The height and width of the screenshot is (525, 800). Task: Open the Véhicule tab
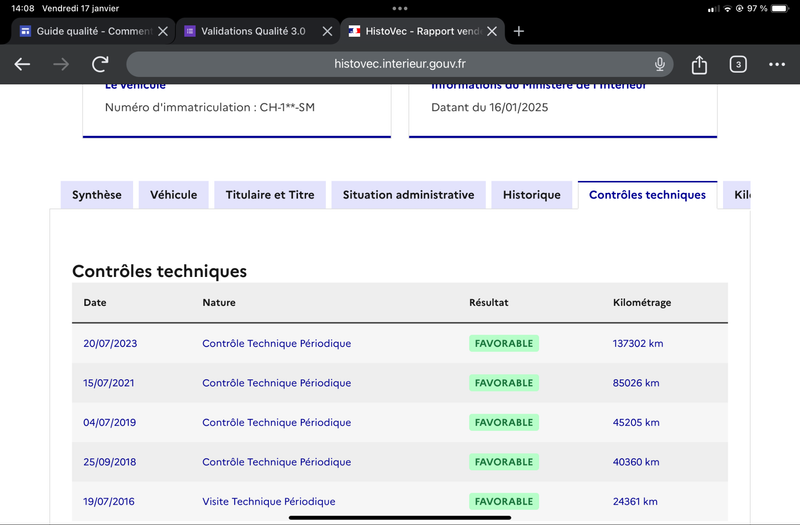click(173, 195)
